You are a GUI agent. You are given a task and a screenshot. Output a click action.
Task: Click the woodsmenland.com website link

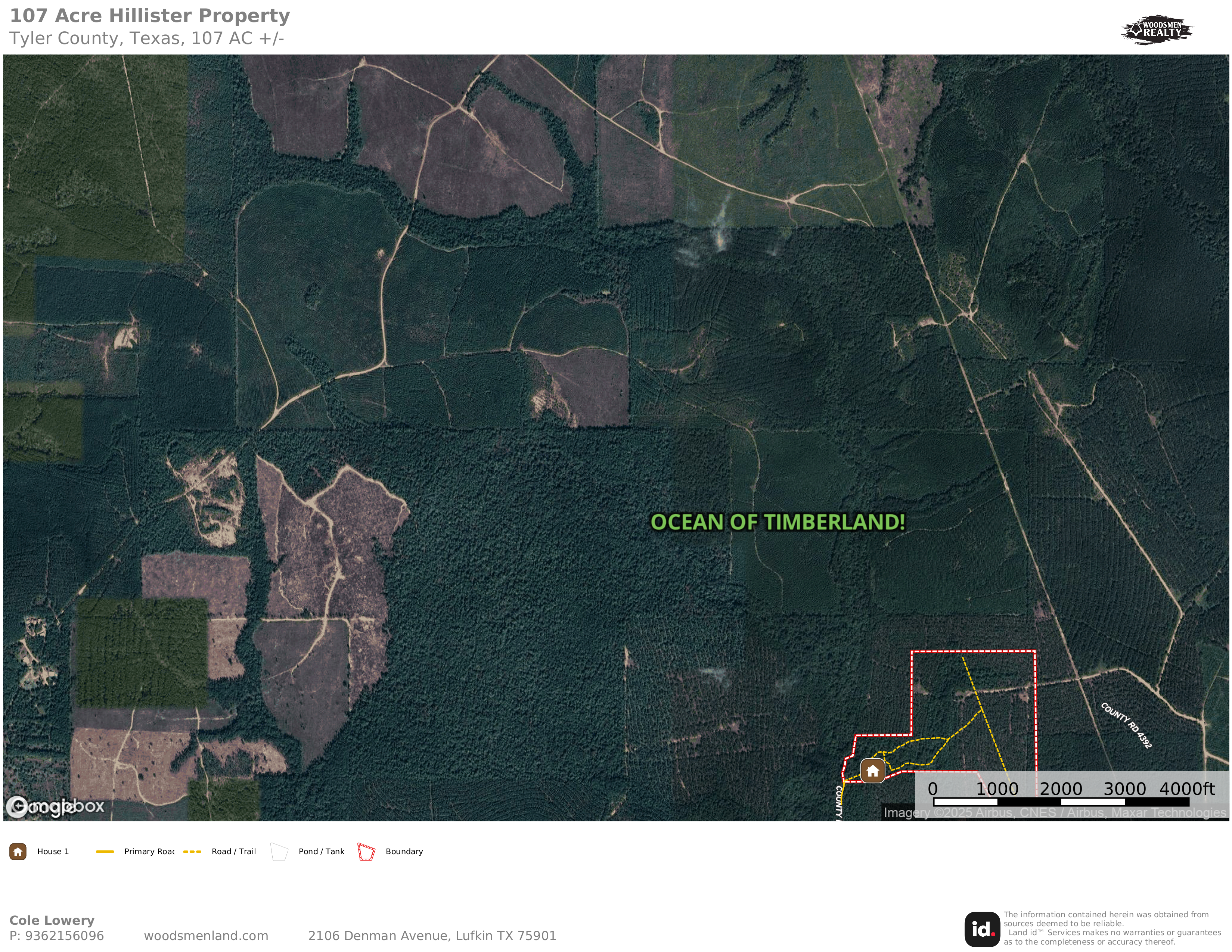[x=206, y=936]
